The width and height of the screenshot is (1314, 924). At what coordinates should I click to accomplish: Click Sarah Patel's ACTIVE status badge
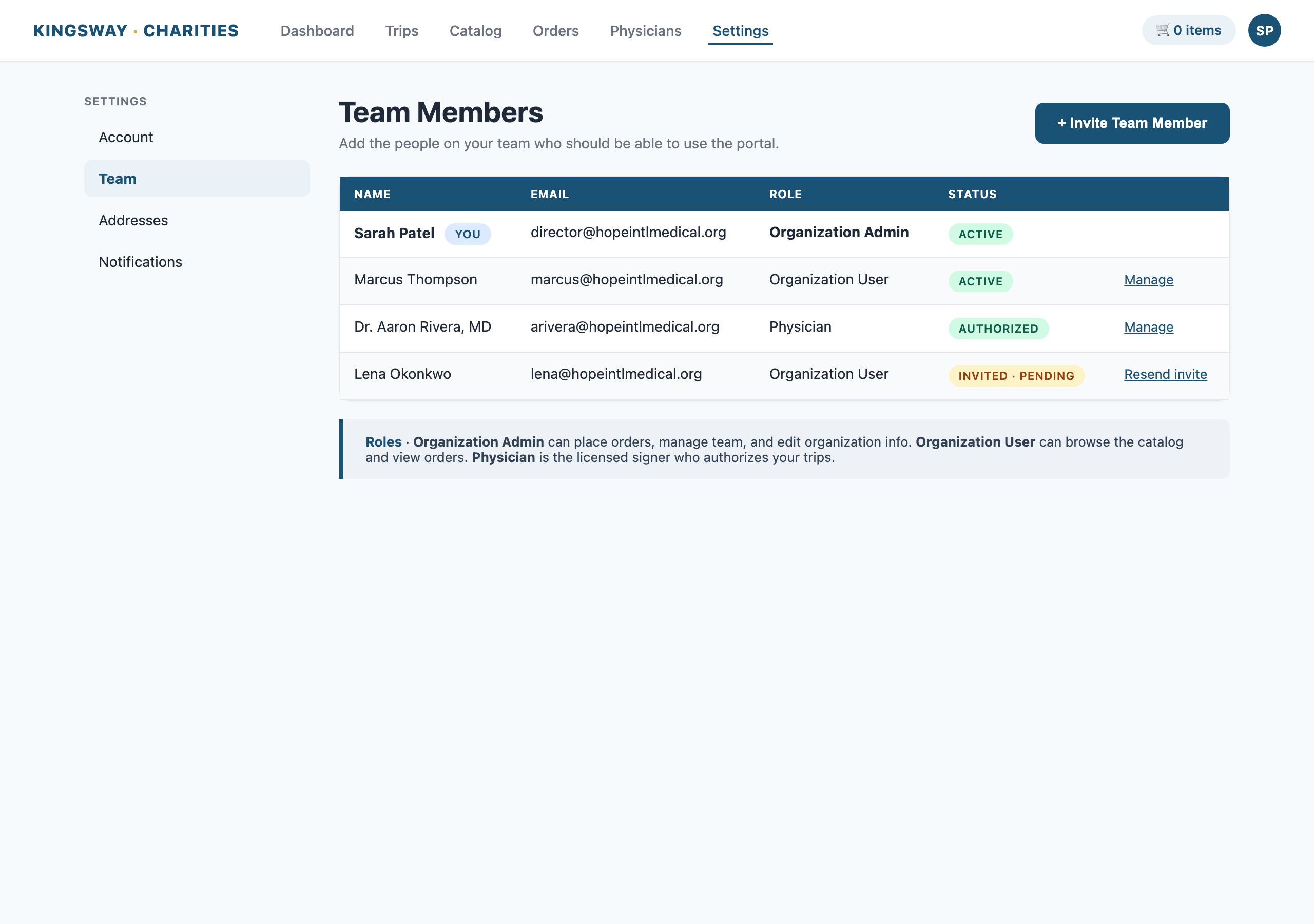pyautogui.click(x=980, y=234)
